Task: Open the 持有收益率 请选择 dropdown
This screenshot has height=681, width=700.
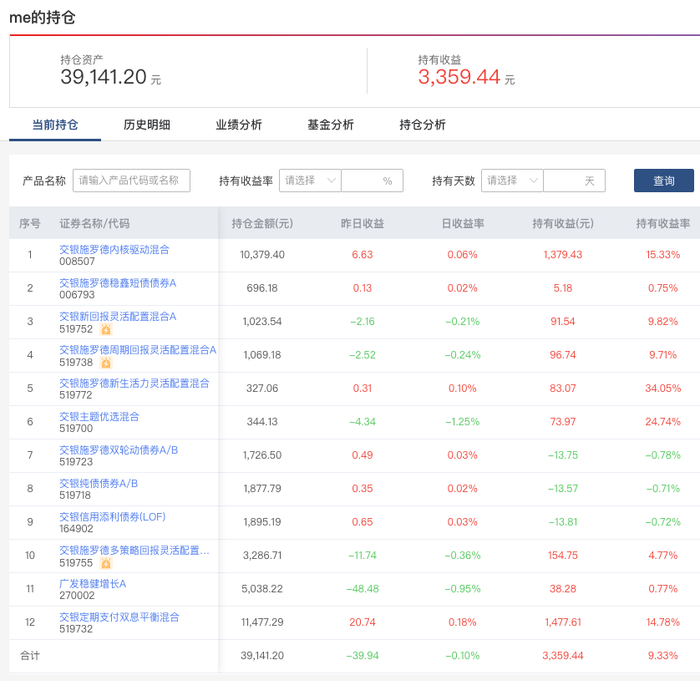Action: click(310, 180)
